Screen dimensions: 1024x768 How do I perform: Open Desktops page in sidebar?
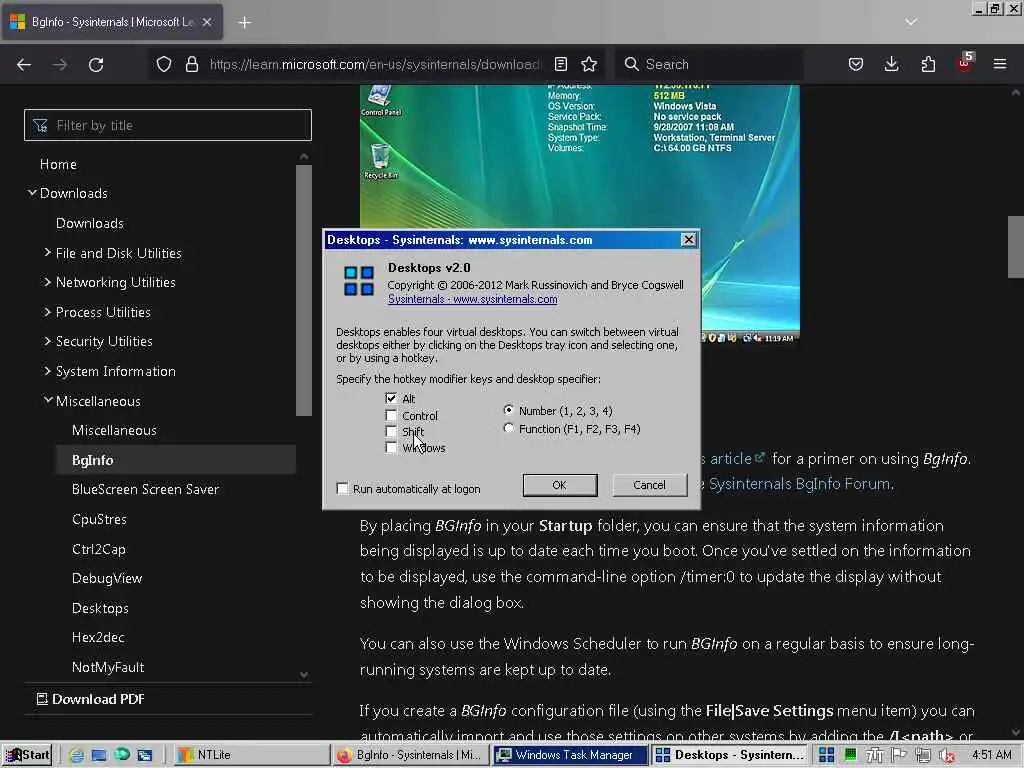100,608
